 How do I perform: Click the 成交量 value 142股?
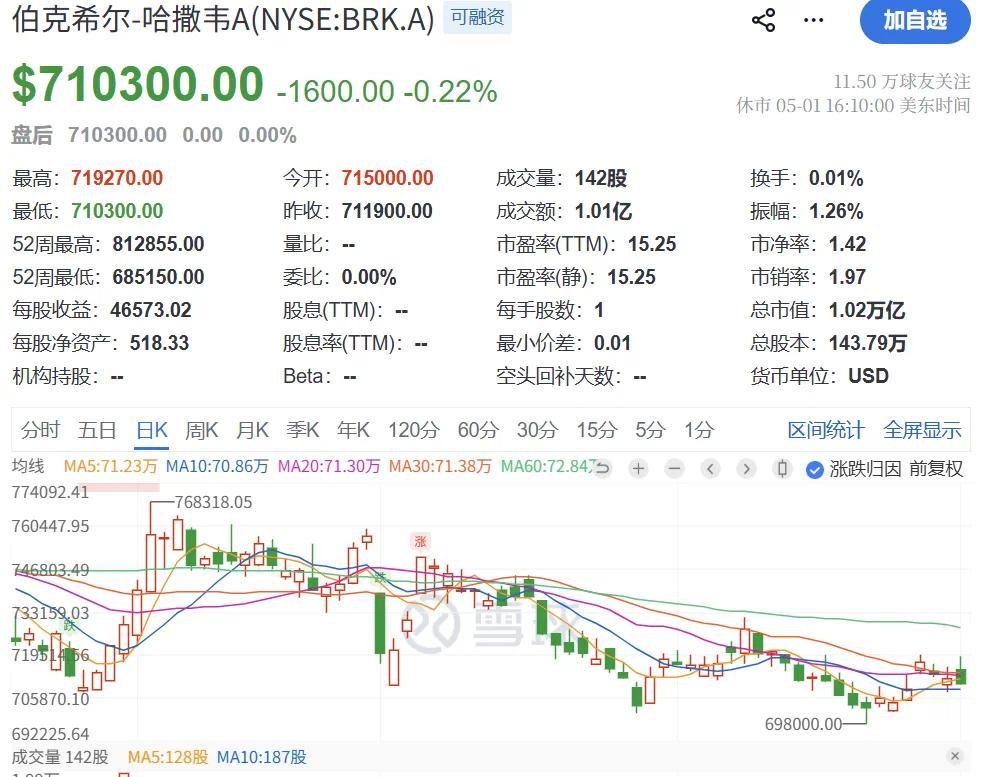(x=601, y=178)
